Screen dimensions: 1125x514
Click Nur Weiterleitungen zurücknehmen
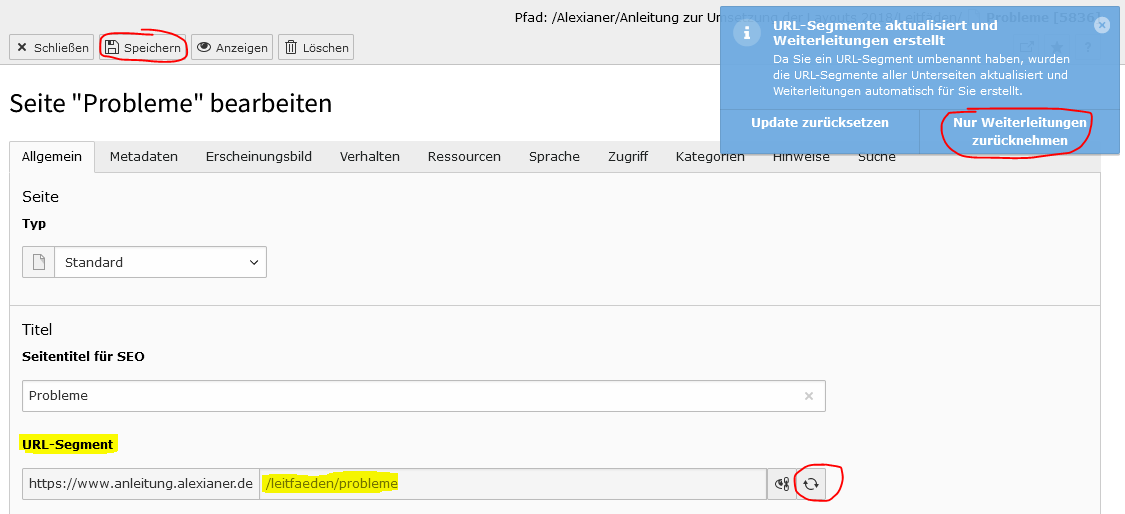1020,131
